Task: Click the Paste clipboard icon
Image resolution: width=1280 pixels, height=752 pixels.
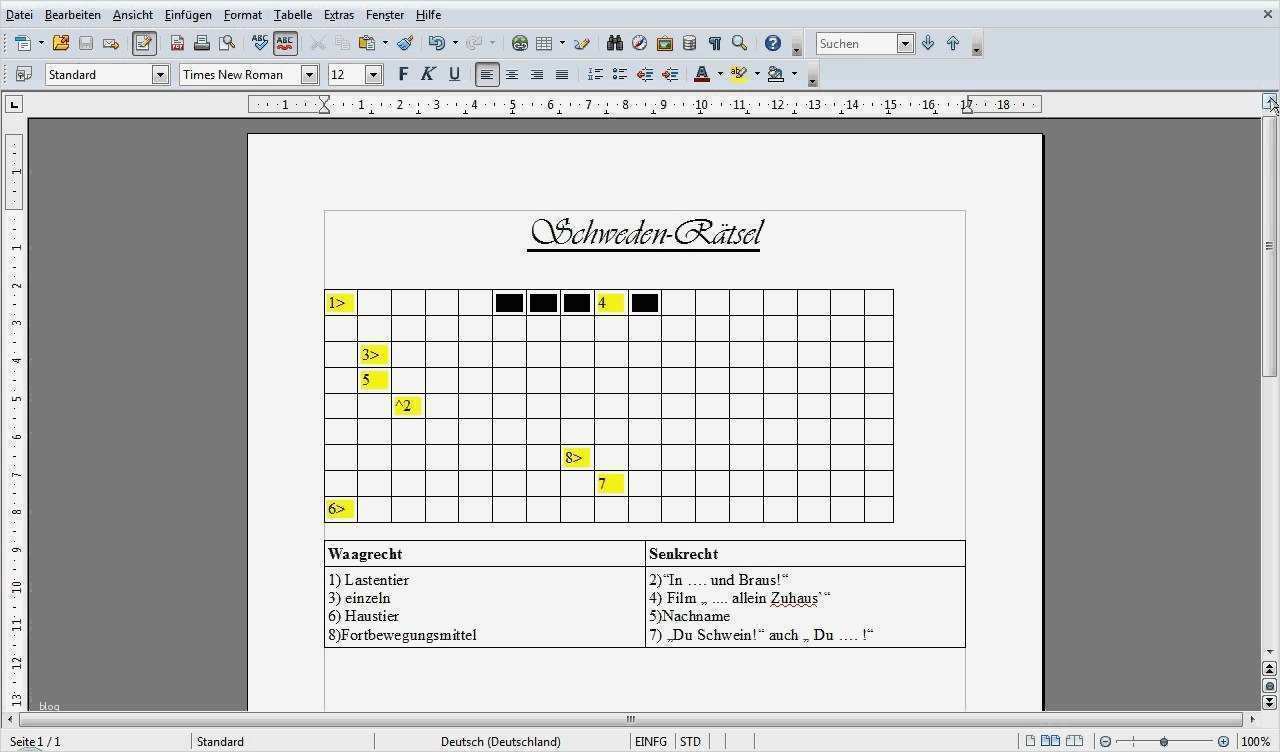Action: (366, 43)
